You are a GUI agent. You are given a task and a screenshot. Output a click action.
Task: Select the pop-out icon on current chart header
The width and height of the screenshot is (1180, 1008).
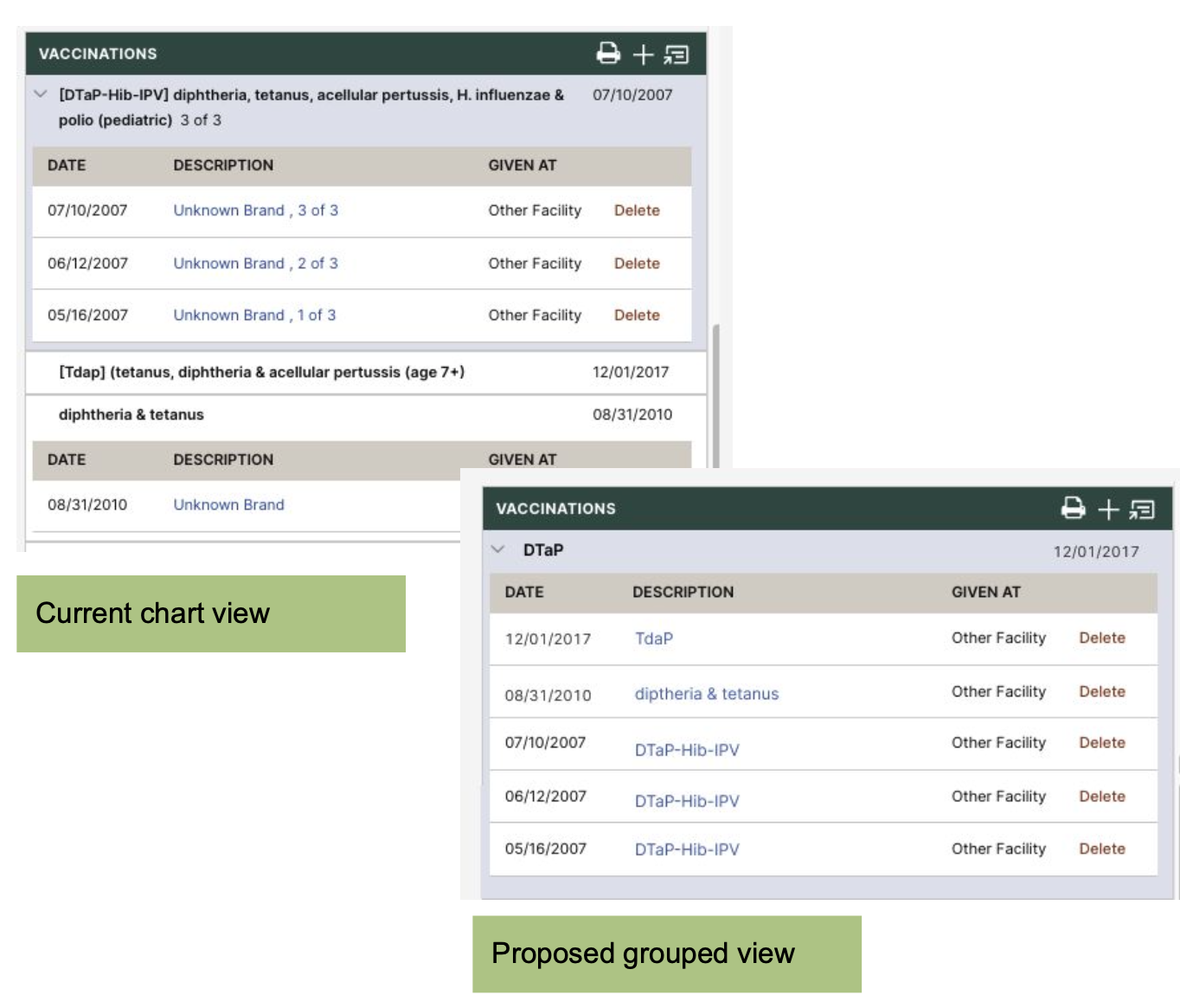tap(676, 54)
